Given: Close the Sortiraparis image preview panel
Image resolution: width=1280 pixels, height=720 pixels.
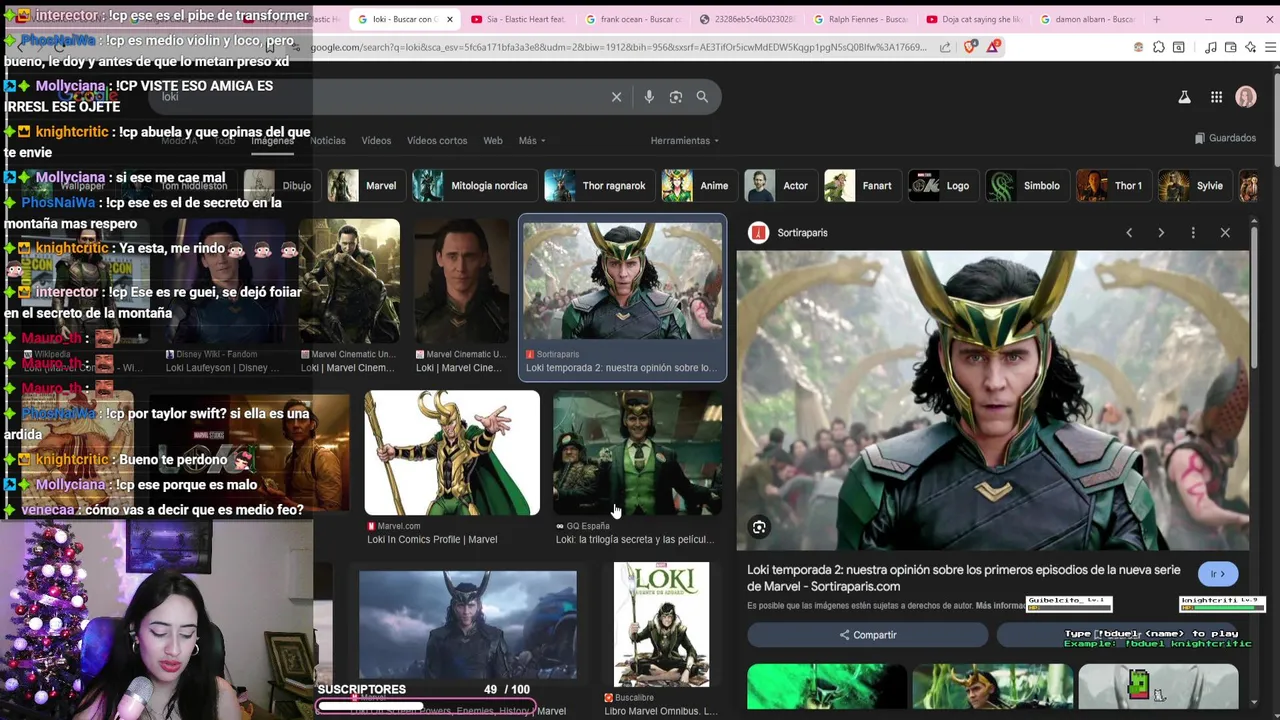Looking at the screenshot, I should click(x=1225, y=233).
